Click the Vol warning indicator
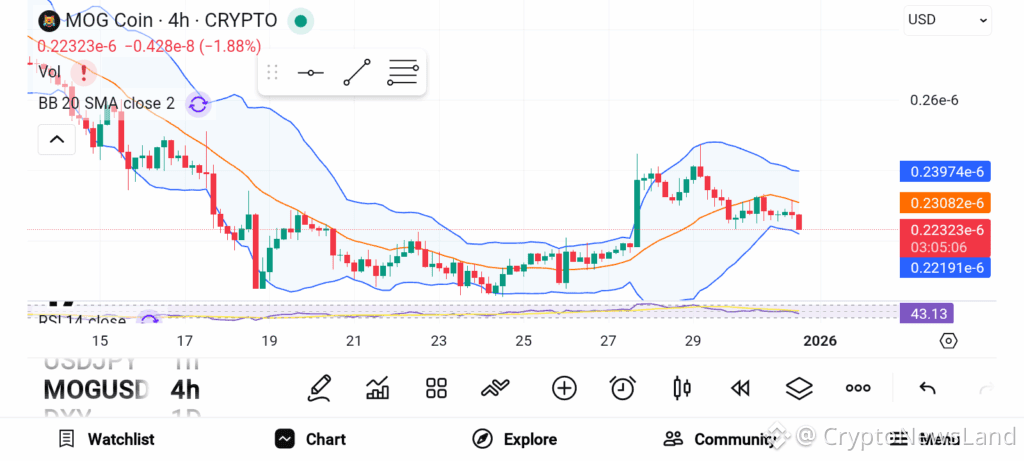 (84, 72)
